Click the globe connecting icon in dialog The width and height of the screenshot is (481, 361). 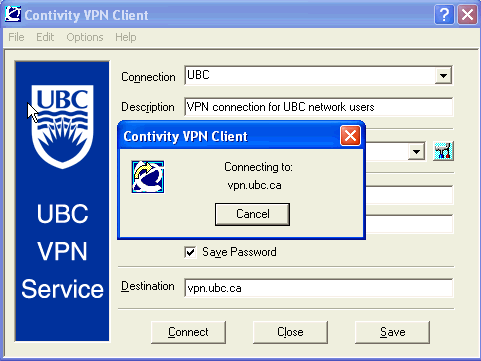pyautogui.click(x=148, y=177)
